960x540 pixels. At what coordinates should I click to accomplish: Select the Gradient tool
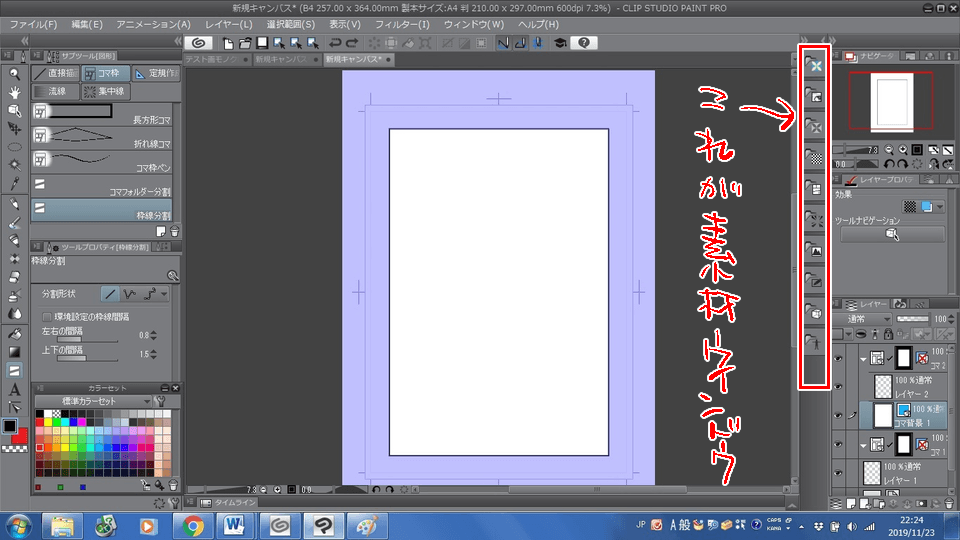14,352
